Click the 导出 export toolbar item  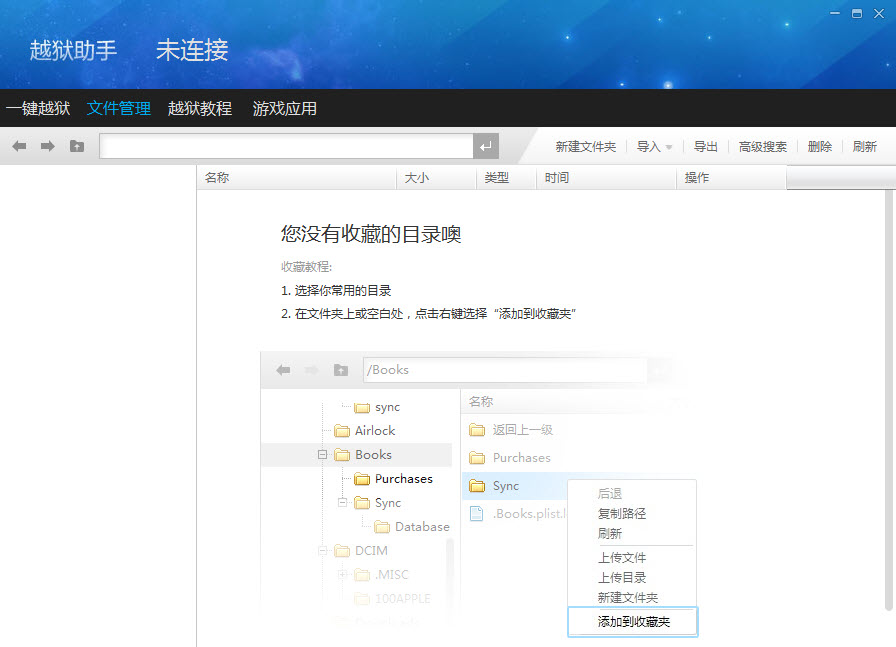point(705,146)
